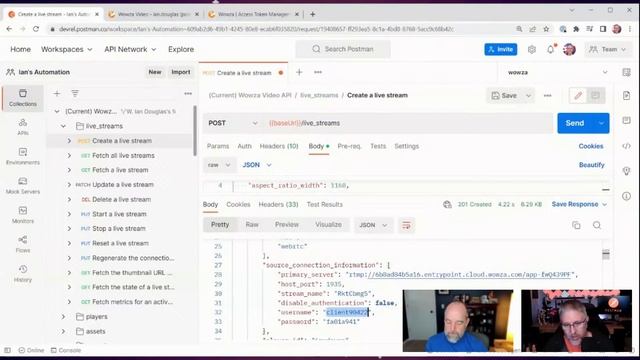
Task: Select the Raw response view
Action: pos(252,225)
